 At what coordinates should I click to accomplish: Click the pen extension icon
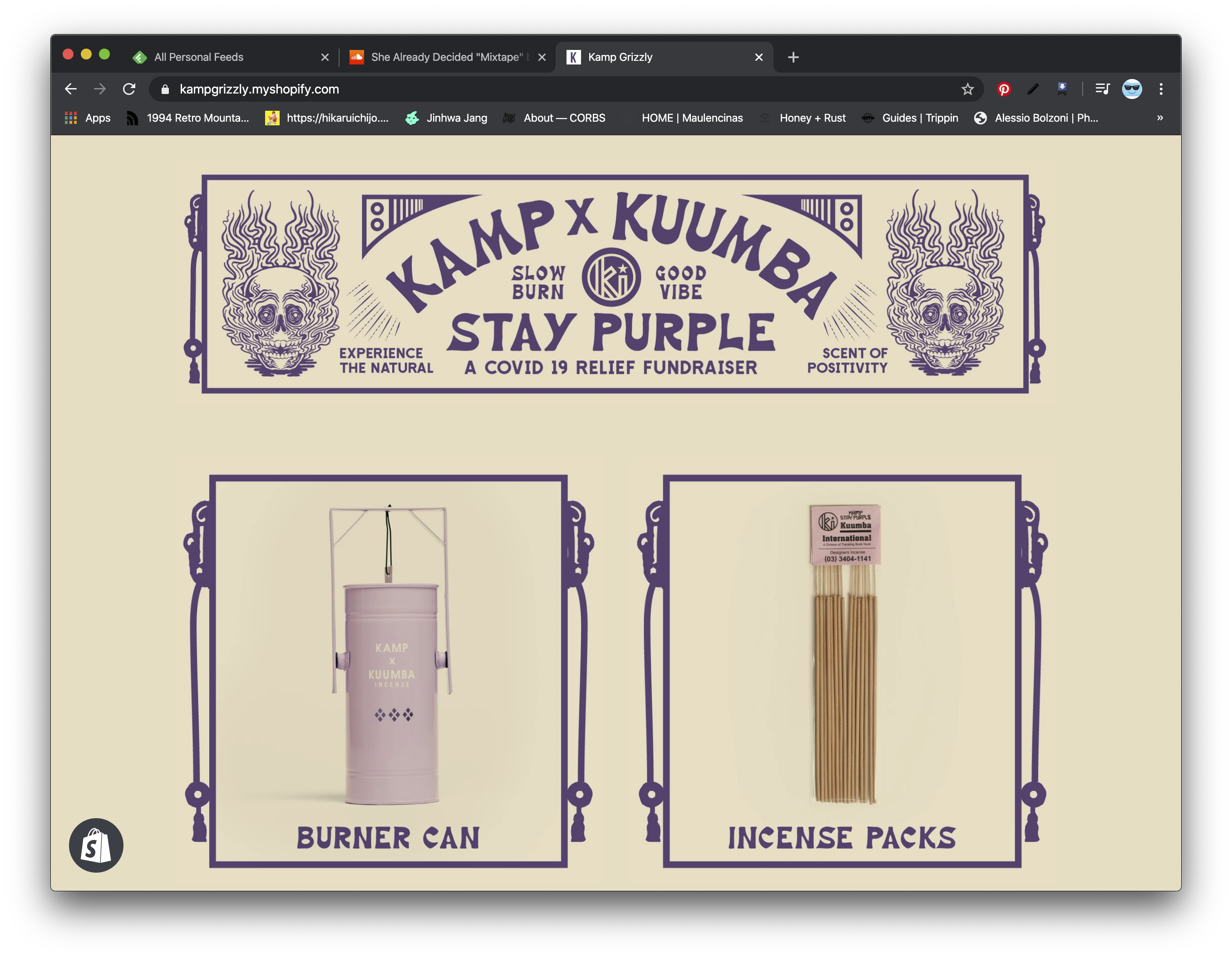coord(1033,89)
